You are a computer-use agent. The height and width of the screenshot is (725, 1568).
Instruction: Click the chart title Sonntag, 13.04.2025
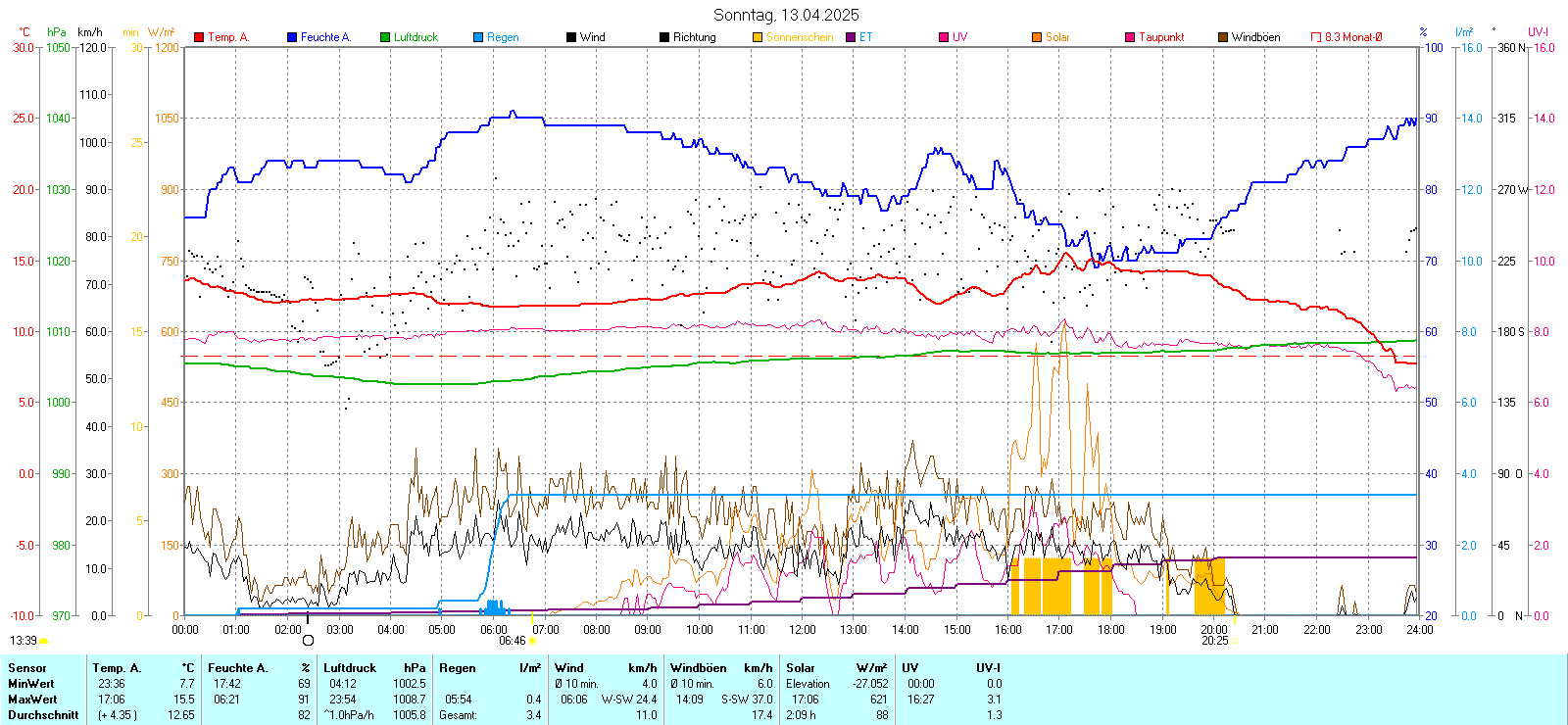point(786,15)
